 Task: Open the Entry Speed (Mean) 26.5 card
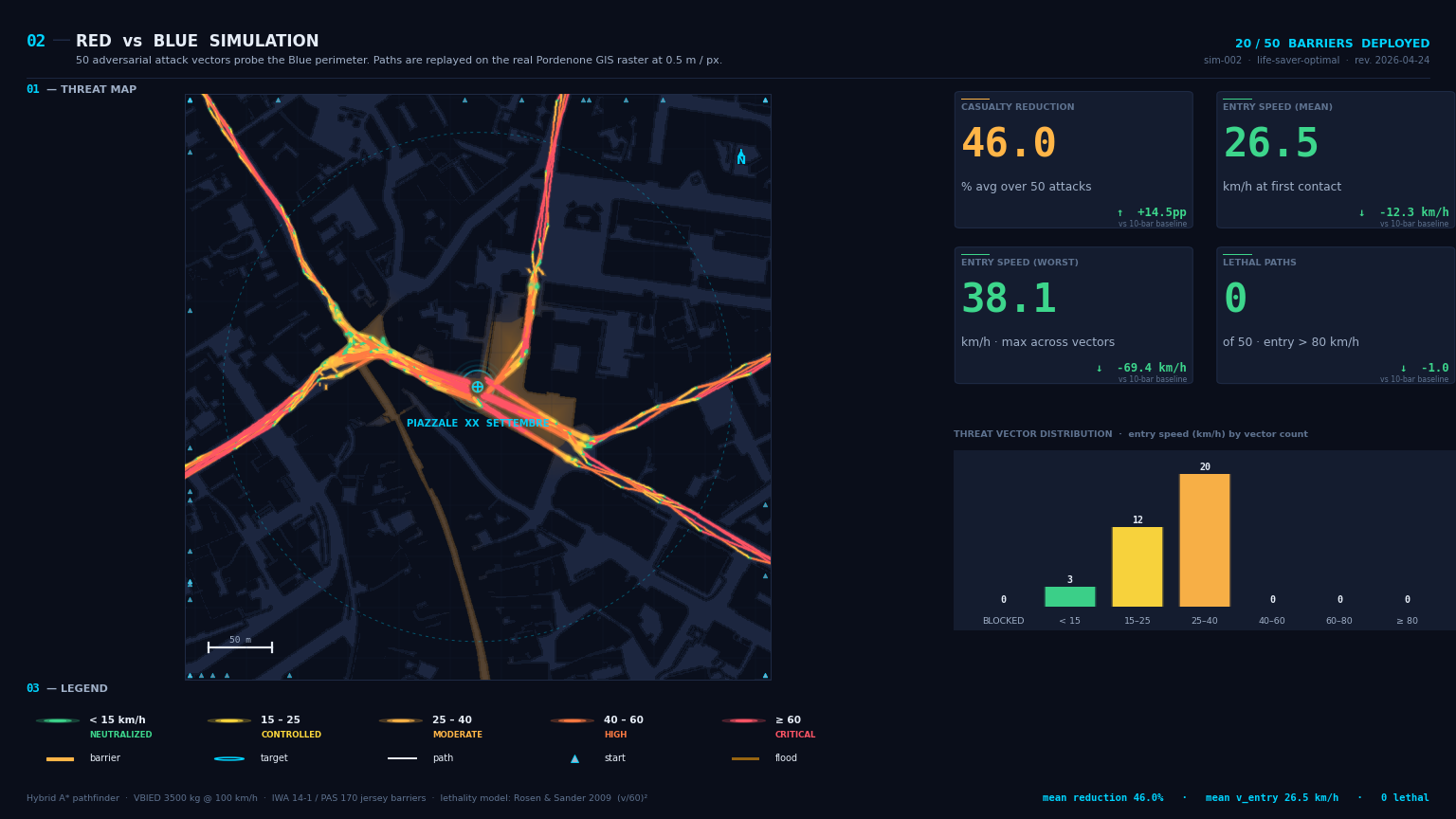[1336, 159]
